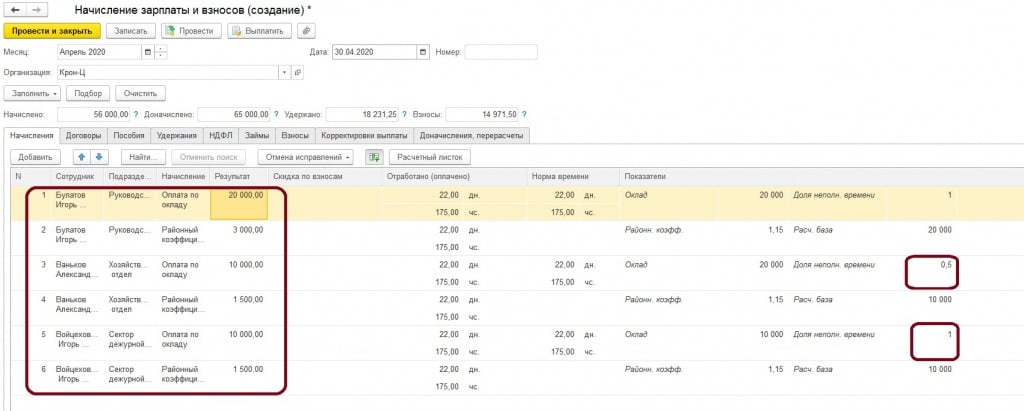Switch to the НДФЛ tab
This screenshot has height=411, width=1024.
point(219,135)
